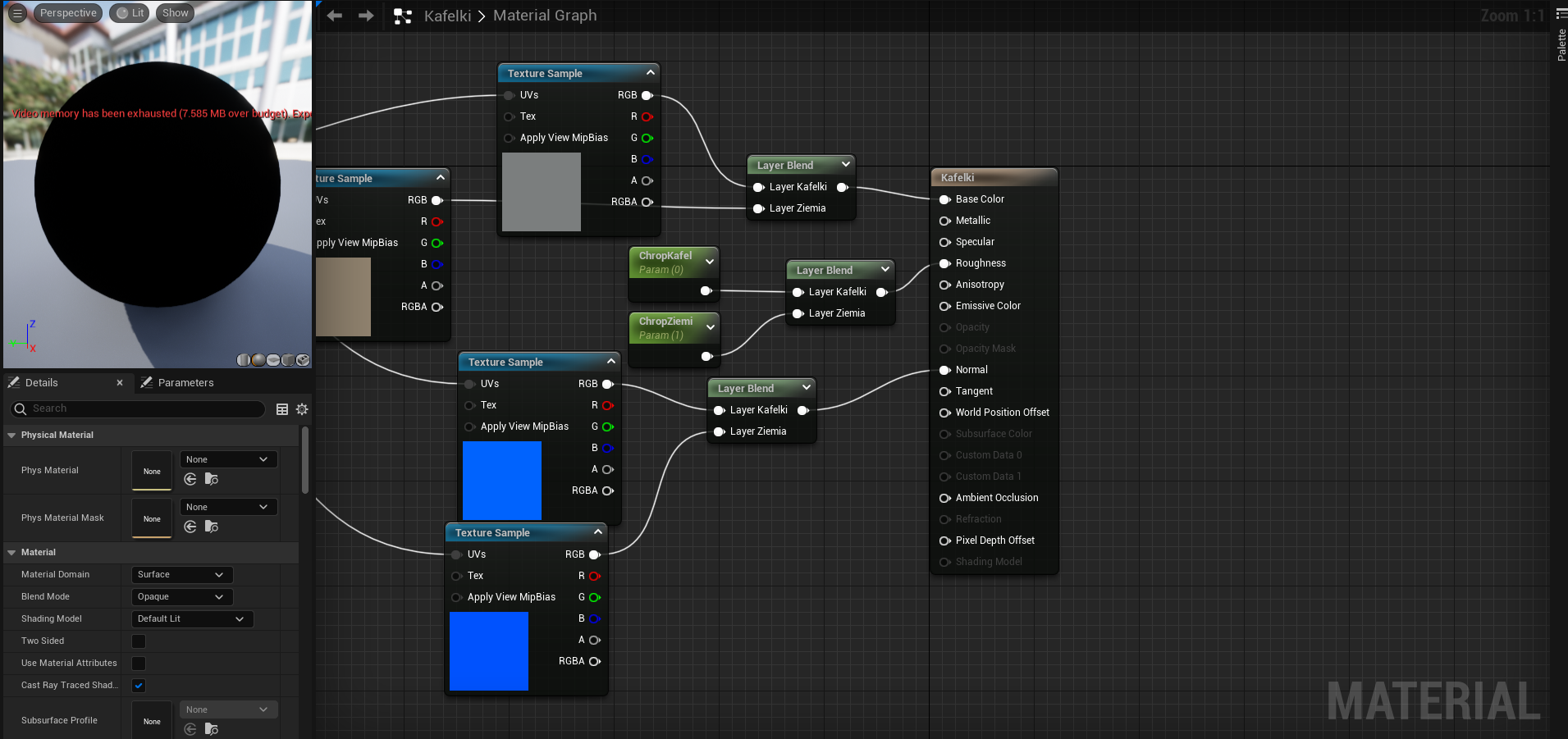Uncheck Cast Ray Traced Shadows
The image size is (1568, 739).
tap(138, 686)
